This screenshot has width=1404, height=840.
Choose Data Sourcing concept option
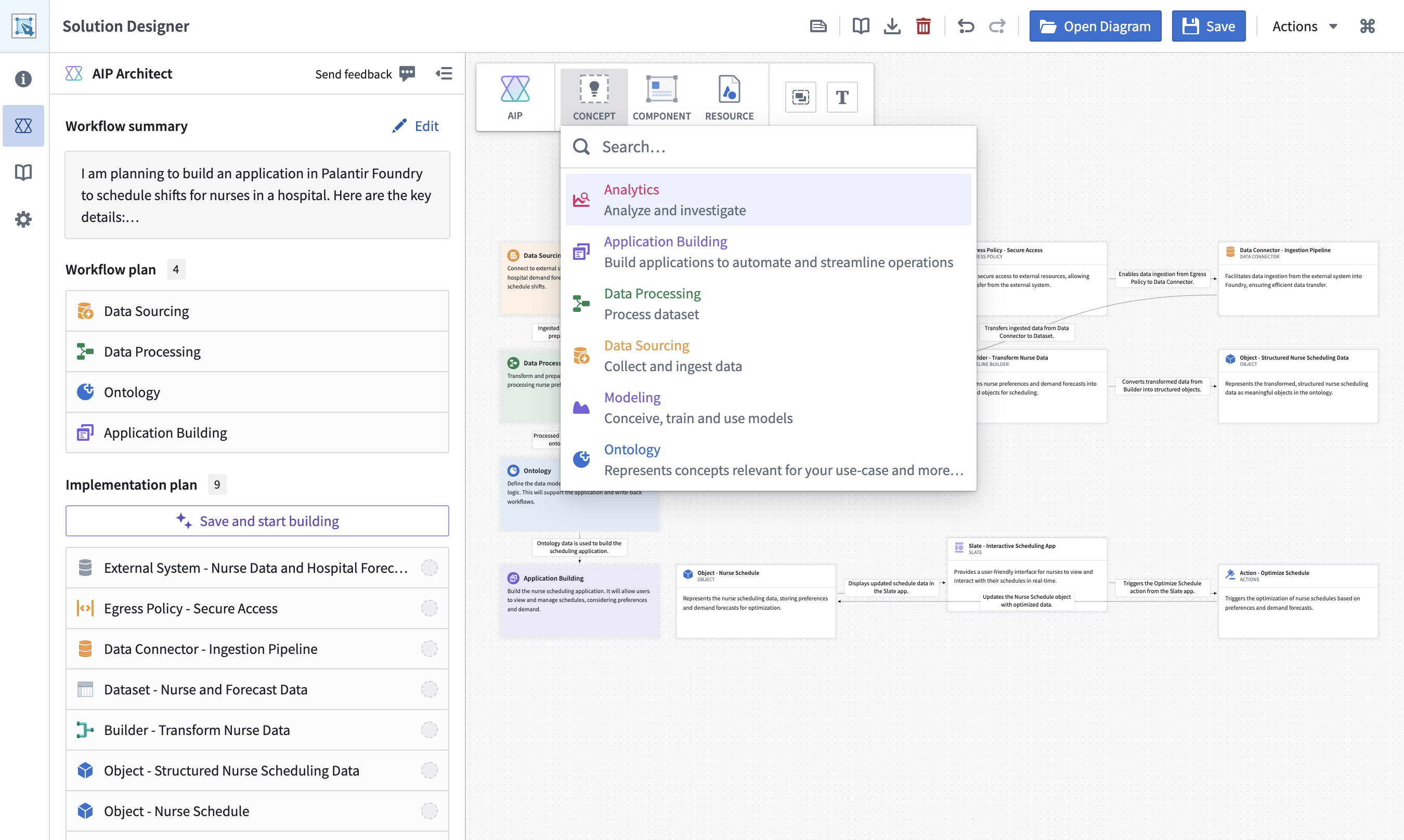tap(768, 356)
